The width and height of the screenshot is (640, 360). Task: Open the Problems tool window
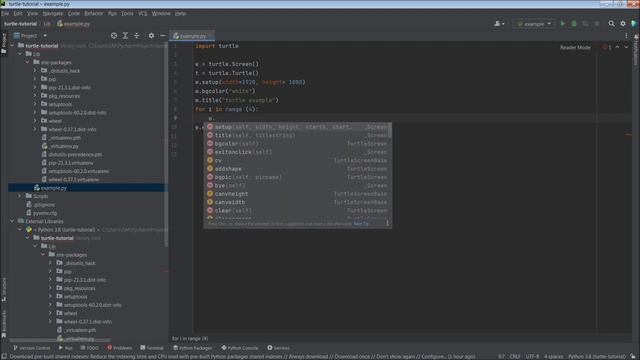(119, 348)
